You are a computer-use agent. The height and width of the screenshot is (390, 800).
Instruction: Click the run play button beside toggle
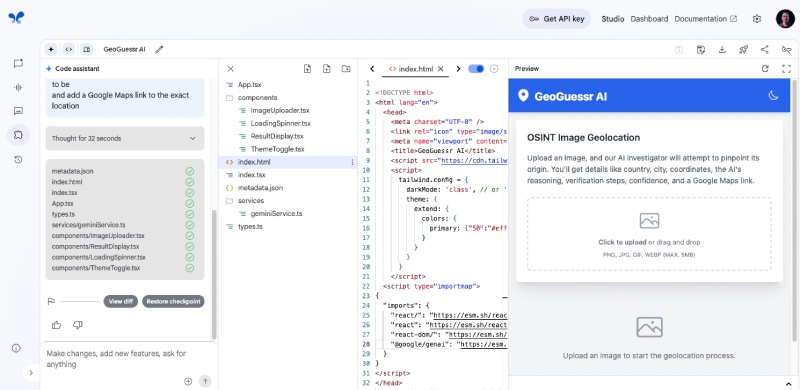click(x=494, y=69)
